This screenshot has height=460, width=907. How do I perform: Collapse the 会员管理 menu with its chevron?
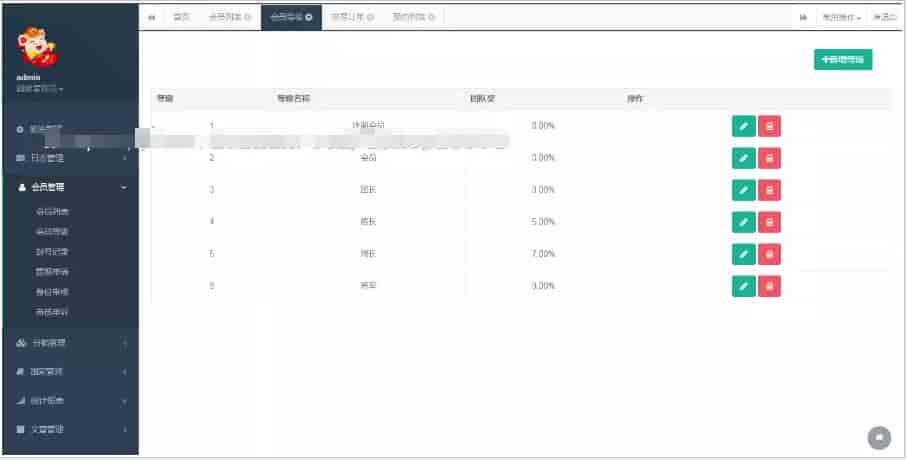[124, 187]
